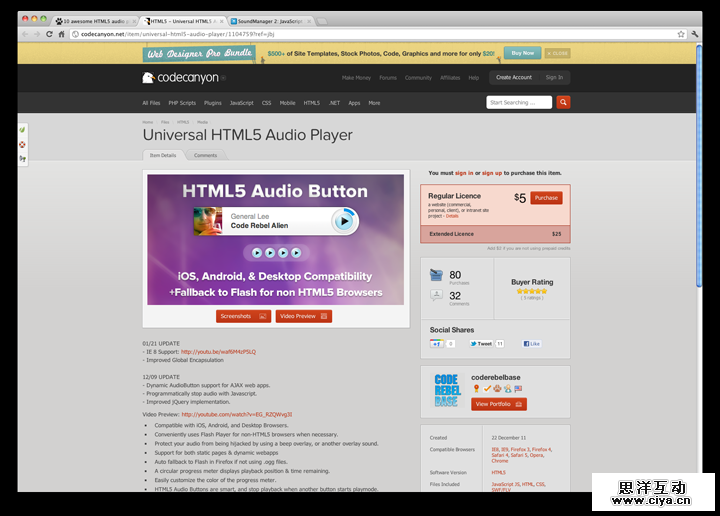This screenshot has width=720, height=516.
Task: Open the .NET category
Action: point(334,103)
